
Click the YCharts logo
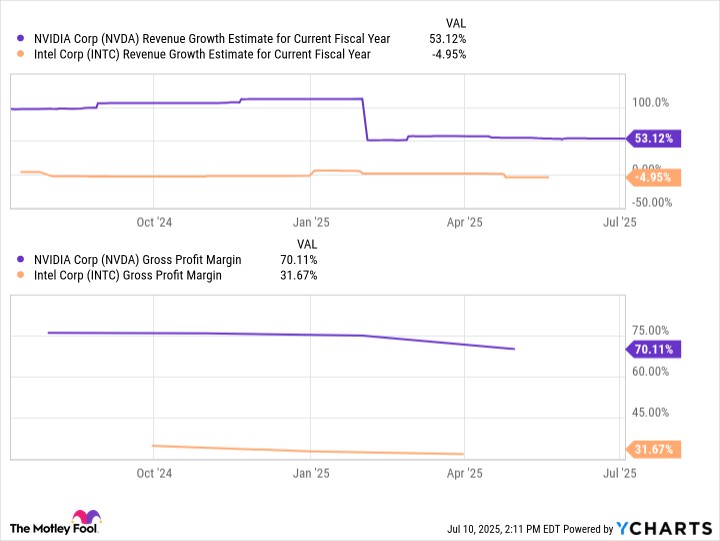tap(664, 529)
